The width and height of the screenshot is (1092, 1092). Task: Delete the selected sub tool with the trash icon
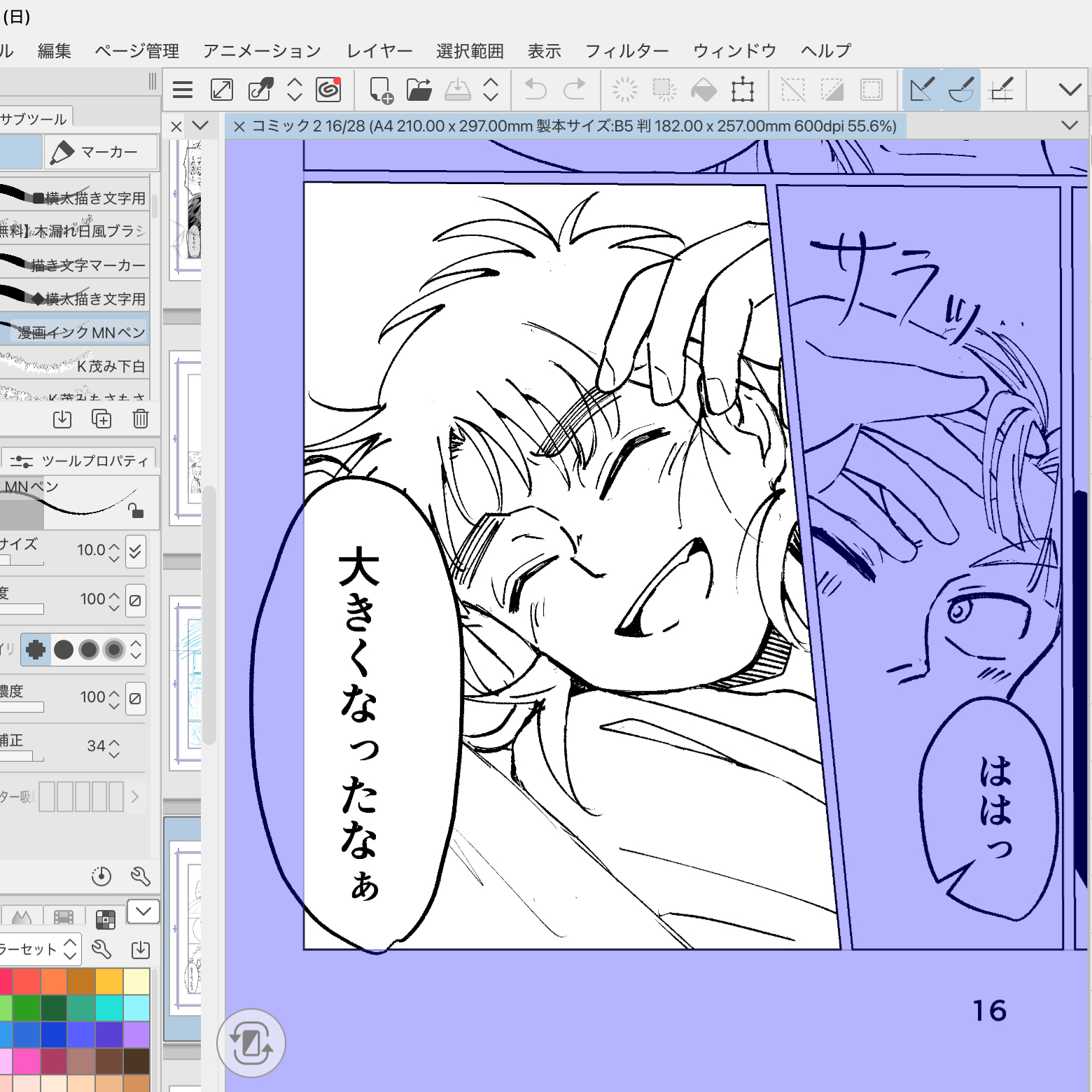click(x=141, y=419)
